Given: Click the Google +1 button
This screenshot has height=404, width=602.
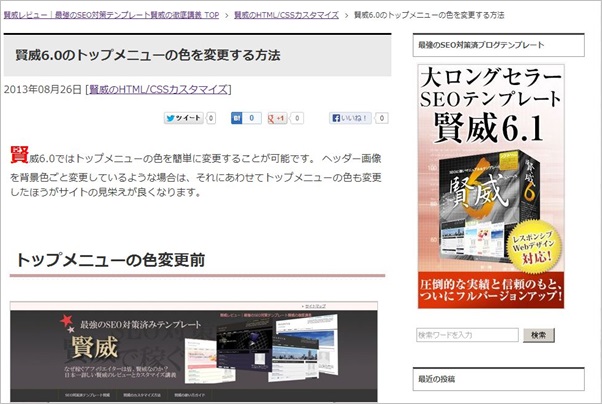Looking at the screenshot, I should (x=277, y=118).
